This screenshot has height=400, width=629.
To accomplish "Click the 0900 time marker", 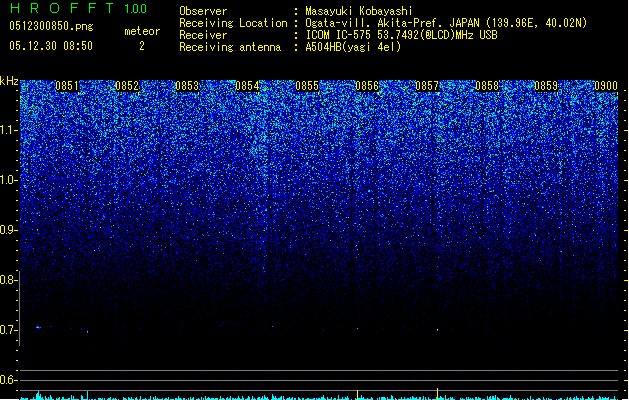I will [x=606, y=86].
